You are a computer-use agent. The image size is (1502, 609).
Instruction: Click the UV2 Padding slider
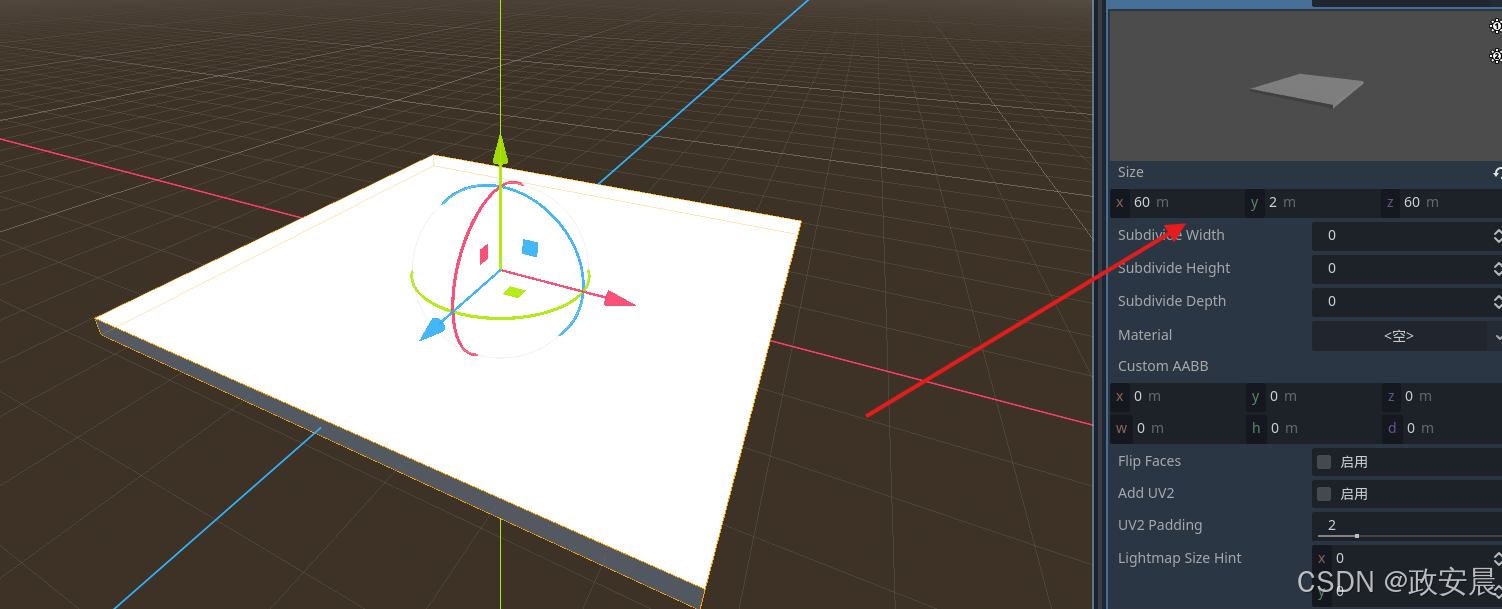coord(1407,536)
